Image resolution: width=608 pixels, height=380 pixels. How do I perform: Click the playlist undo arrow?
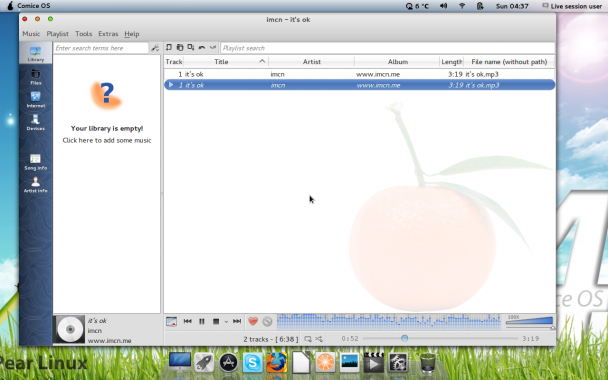pyautogui.click(x=202, y=47)
